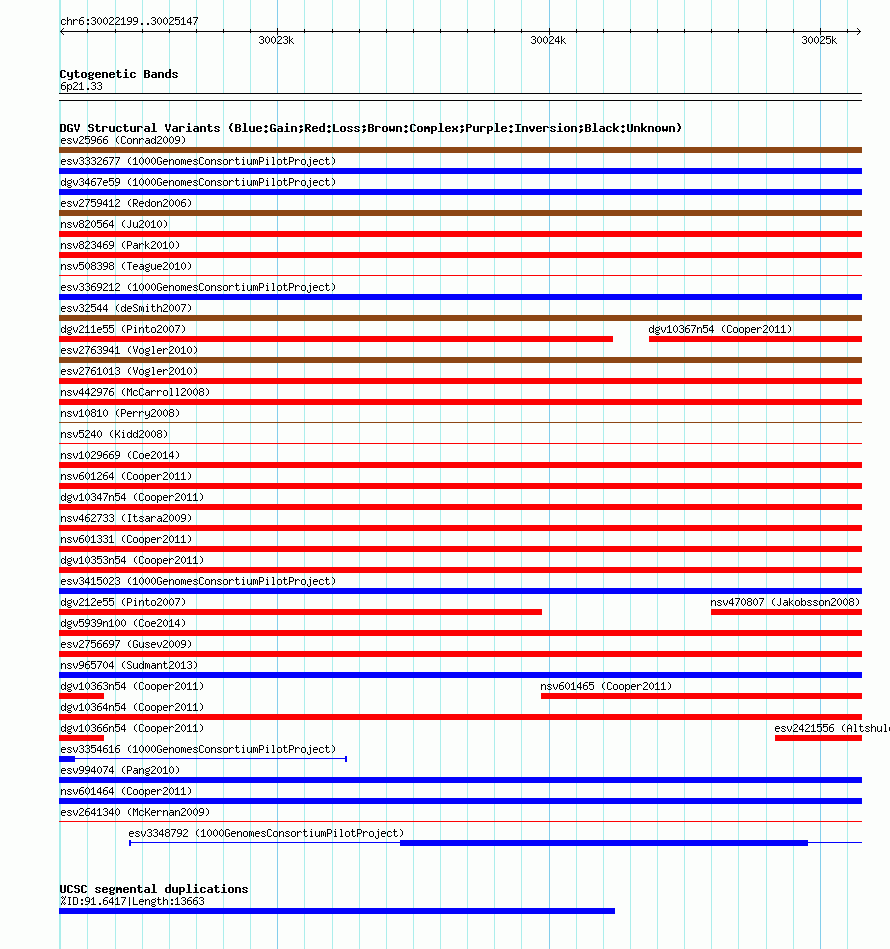This screenshot has width=890, height=949.
Task: Click the 6p21.33 cytogenetic band label
Action: (81, 86)
